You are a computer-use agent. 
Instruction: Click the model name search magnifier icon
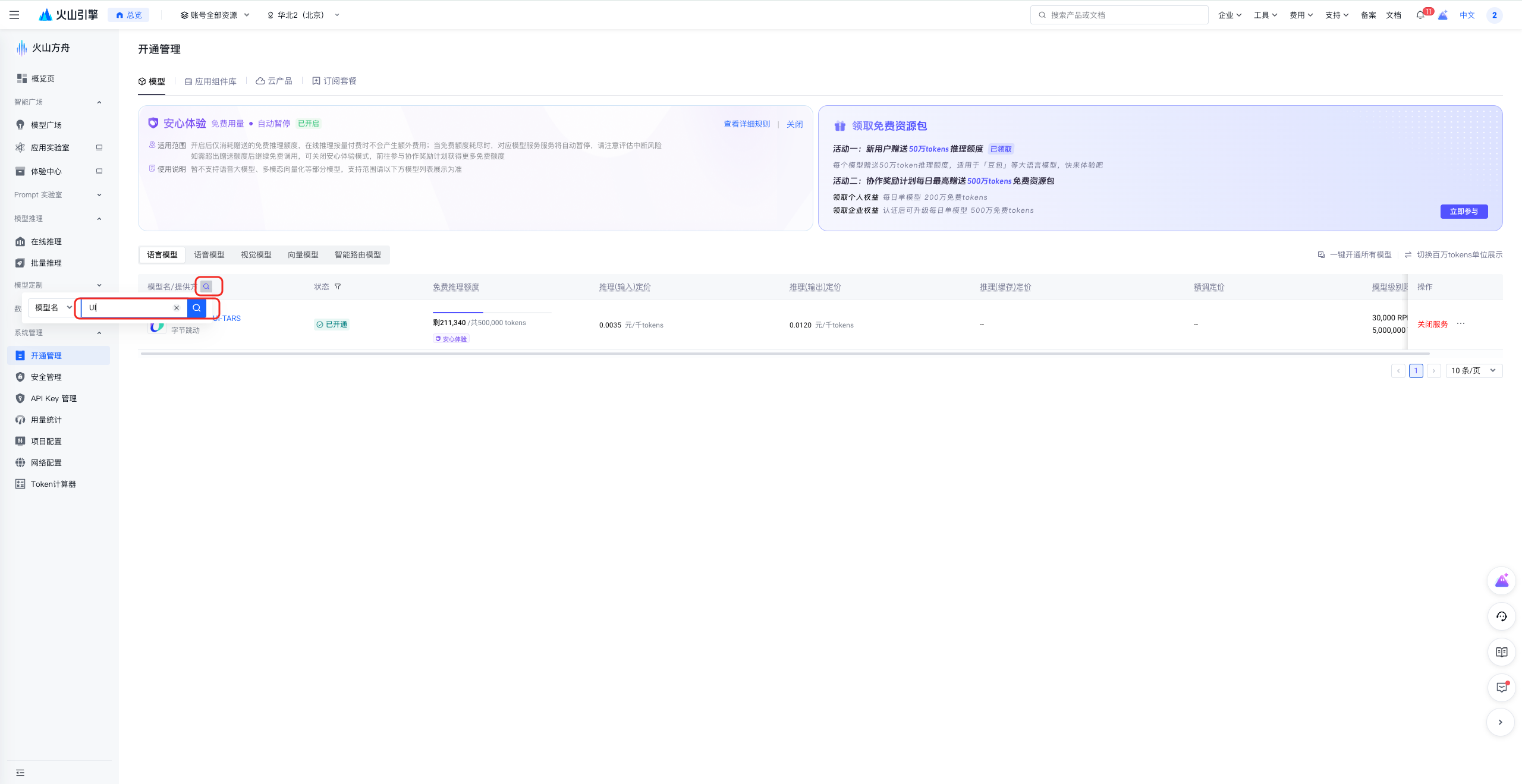tap(206, 286)
